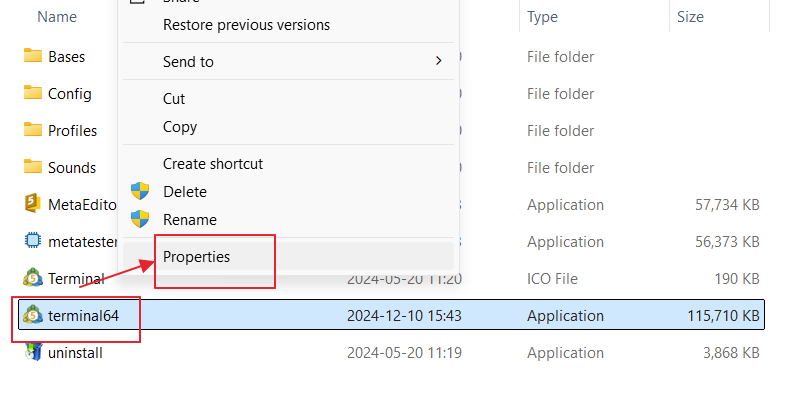This screenshot has height=405, width=802.
Task: Click the shield icon beside Rename
Action: pos(140,219)
